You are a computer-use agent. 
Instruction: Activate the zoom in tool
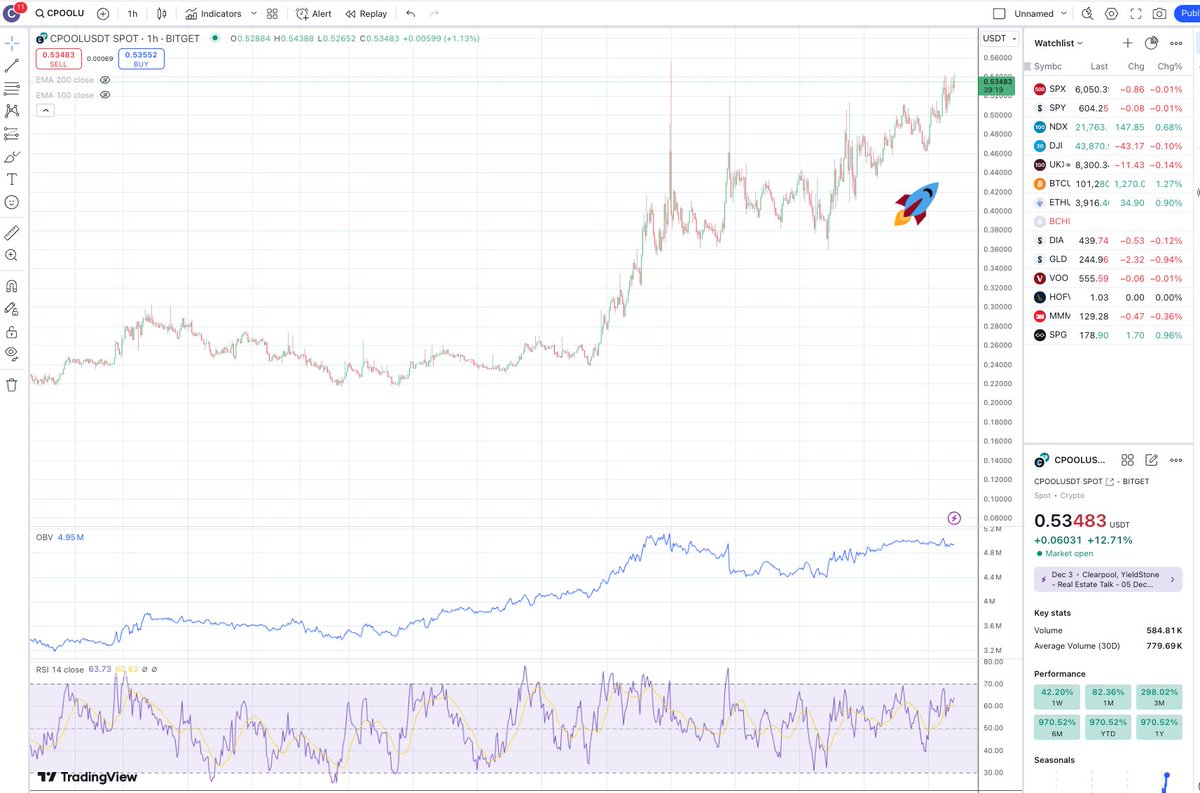[x=12, y=256]
